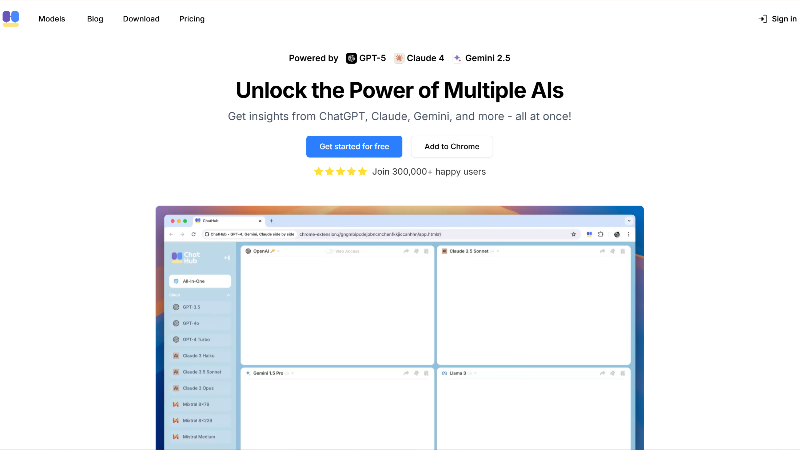Click the browser back arrow in the preview
Screen dimensions: 800x450
pos(171,234)
